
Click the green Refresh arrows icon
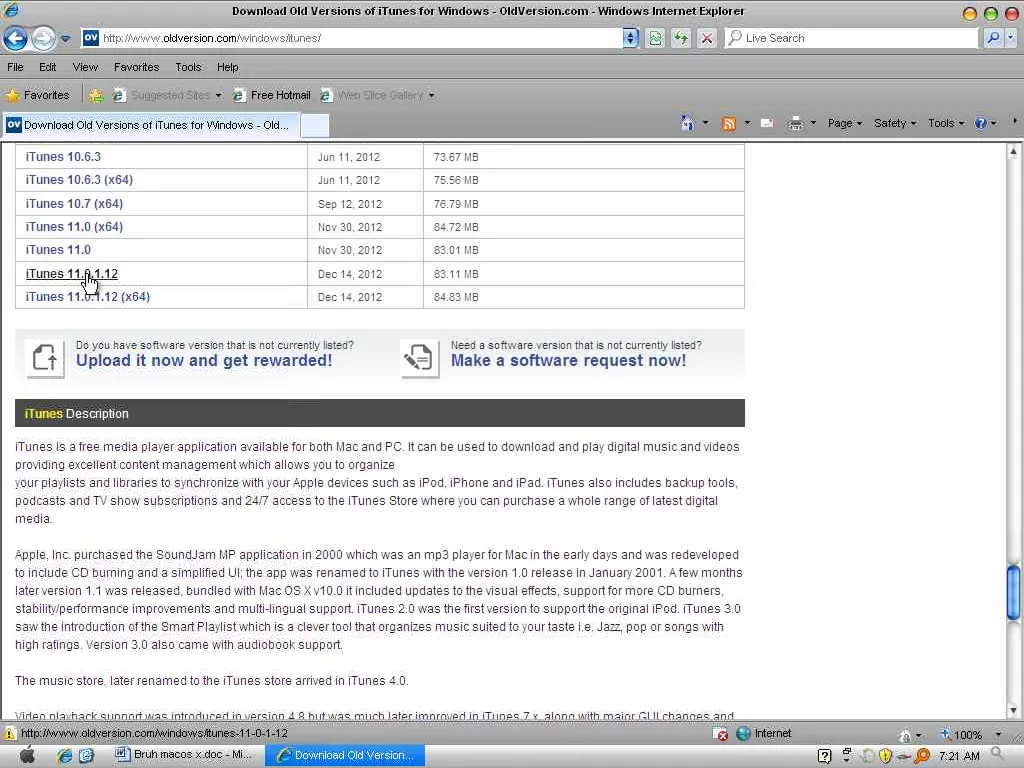[680, 38]
